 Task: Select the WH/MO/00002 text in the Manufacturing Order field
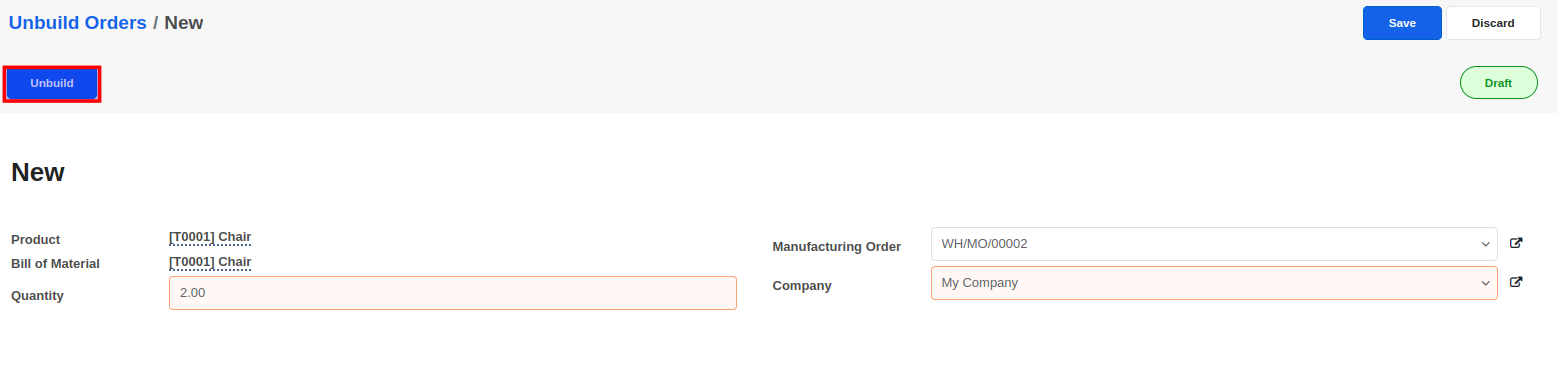pos(984,243)
